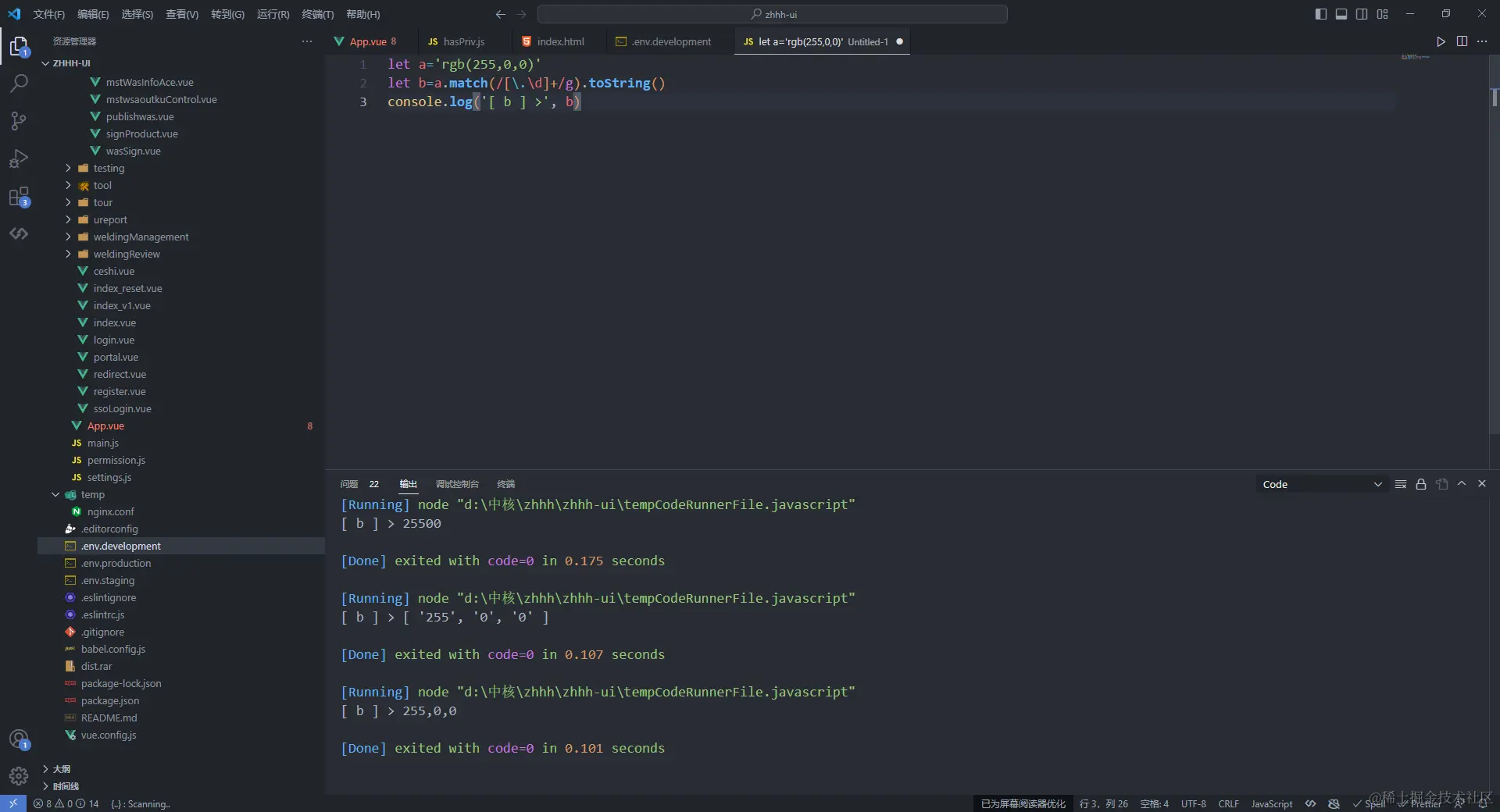Click the zhhh-ui command center search box
The height and width of the screenshot is (812, 1500).
[x=772, y=14]
